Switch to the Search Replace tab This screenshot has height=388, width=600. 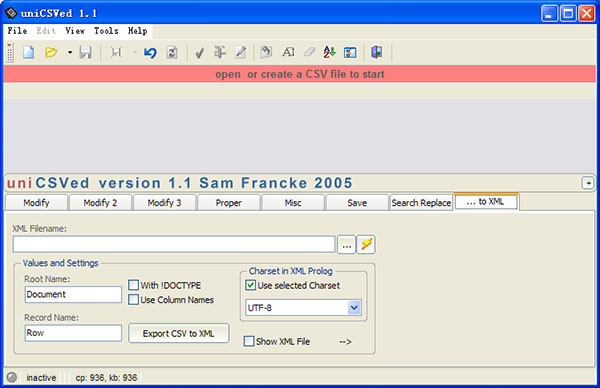point(421,203)
